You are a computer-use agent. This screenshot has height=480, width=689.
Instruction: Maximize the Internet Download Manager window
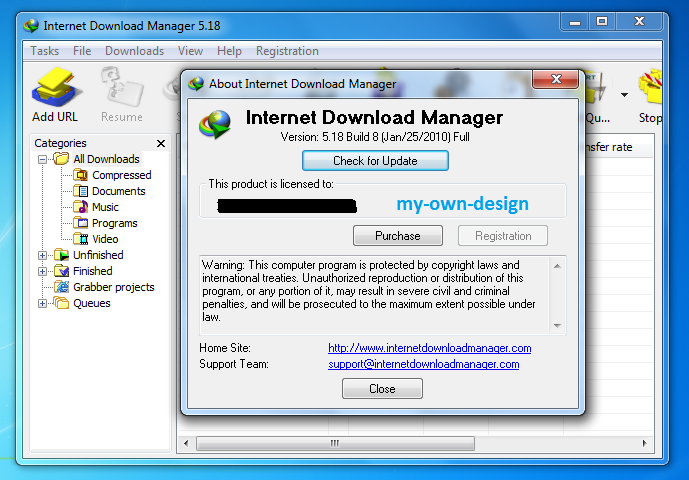(602, 22)
